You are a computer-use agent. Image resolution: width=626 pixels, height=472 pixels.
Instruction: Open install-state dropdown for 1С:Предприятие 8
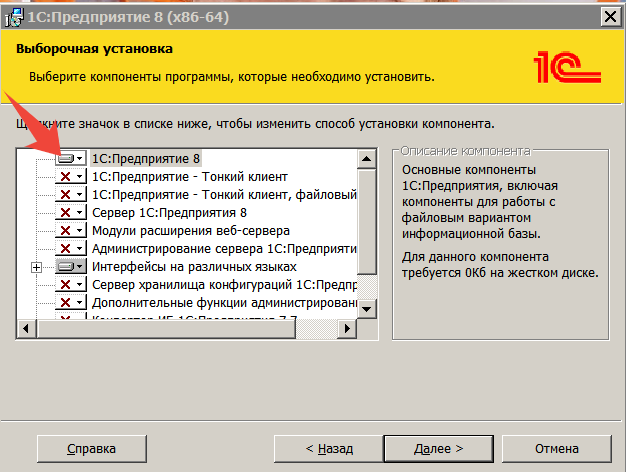[x=71, y=159]
